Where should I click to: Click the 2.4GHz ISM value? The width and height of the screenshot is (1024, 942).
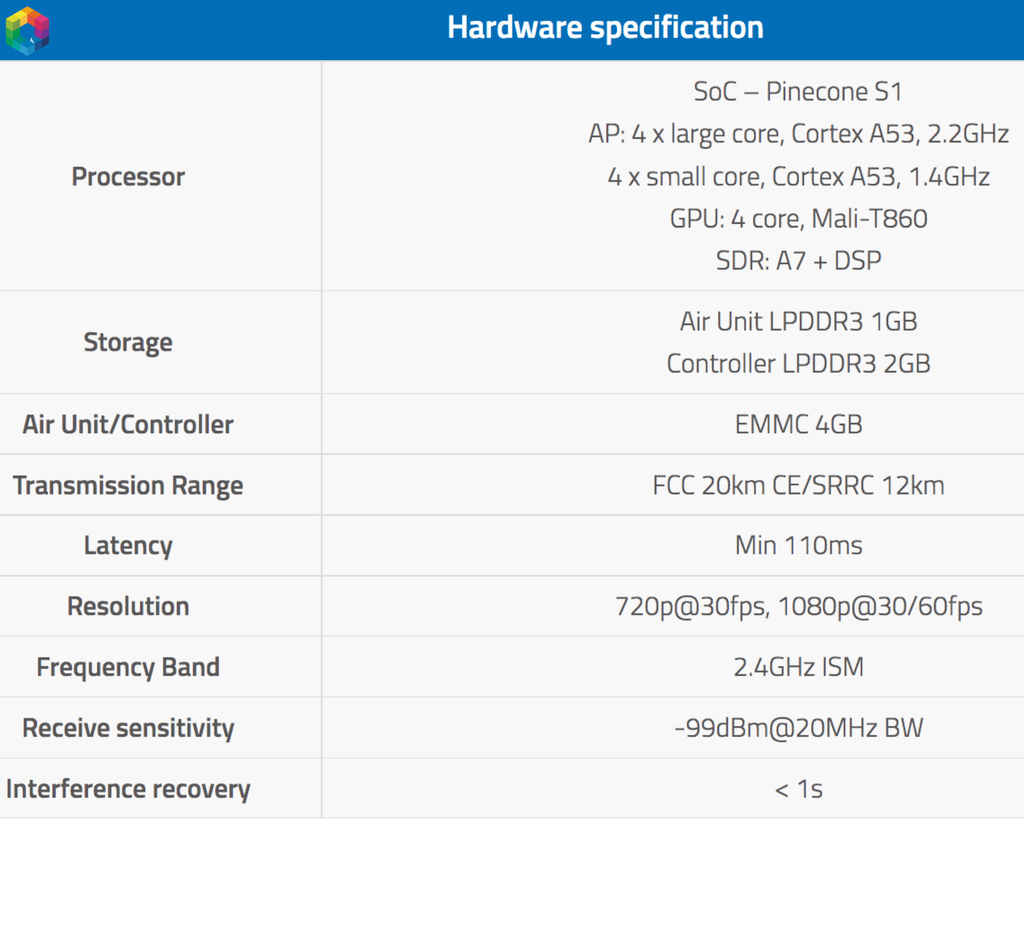point(798,667)
